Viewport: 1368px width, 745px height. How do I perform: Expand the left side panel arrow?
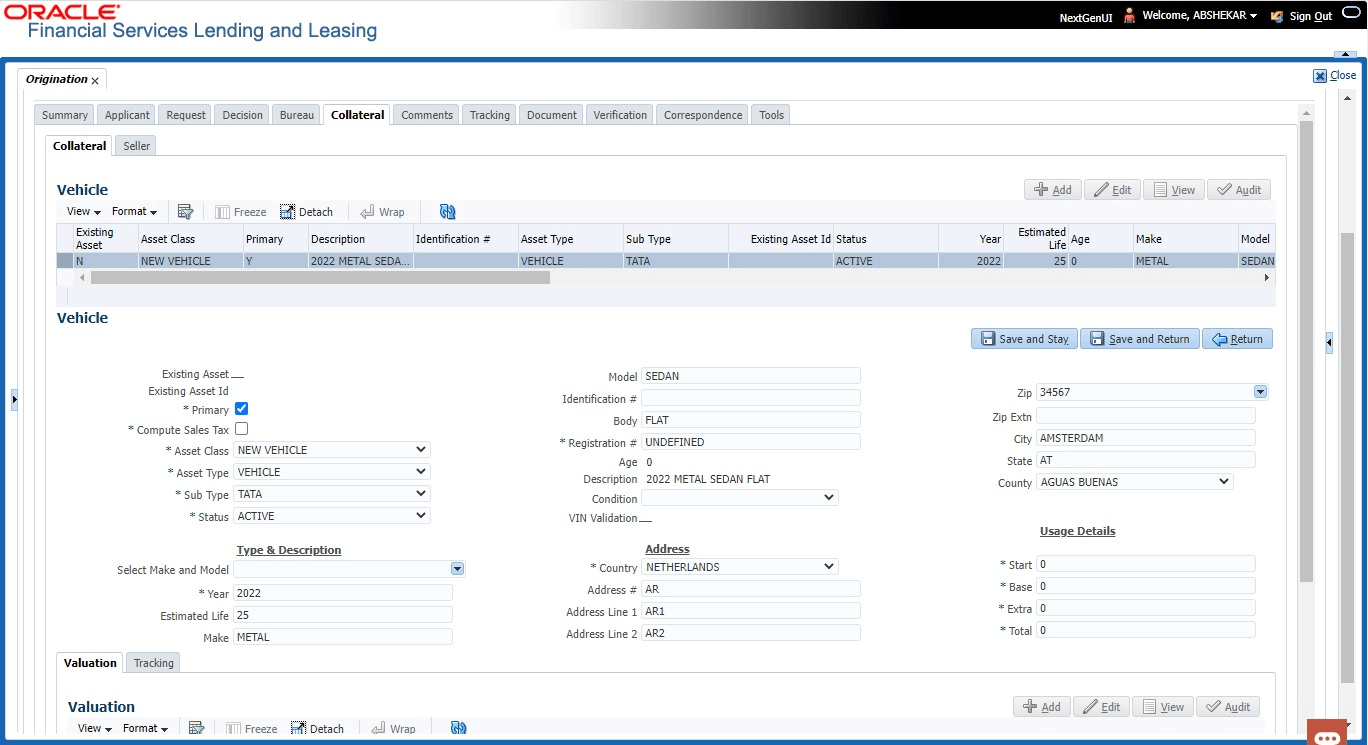click(x=14, y=400)
